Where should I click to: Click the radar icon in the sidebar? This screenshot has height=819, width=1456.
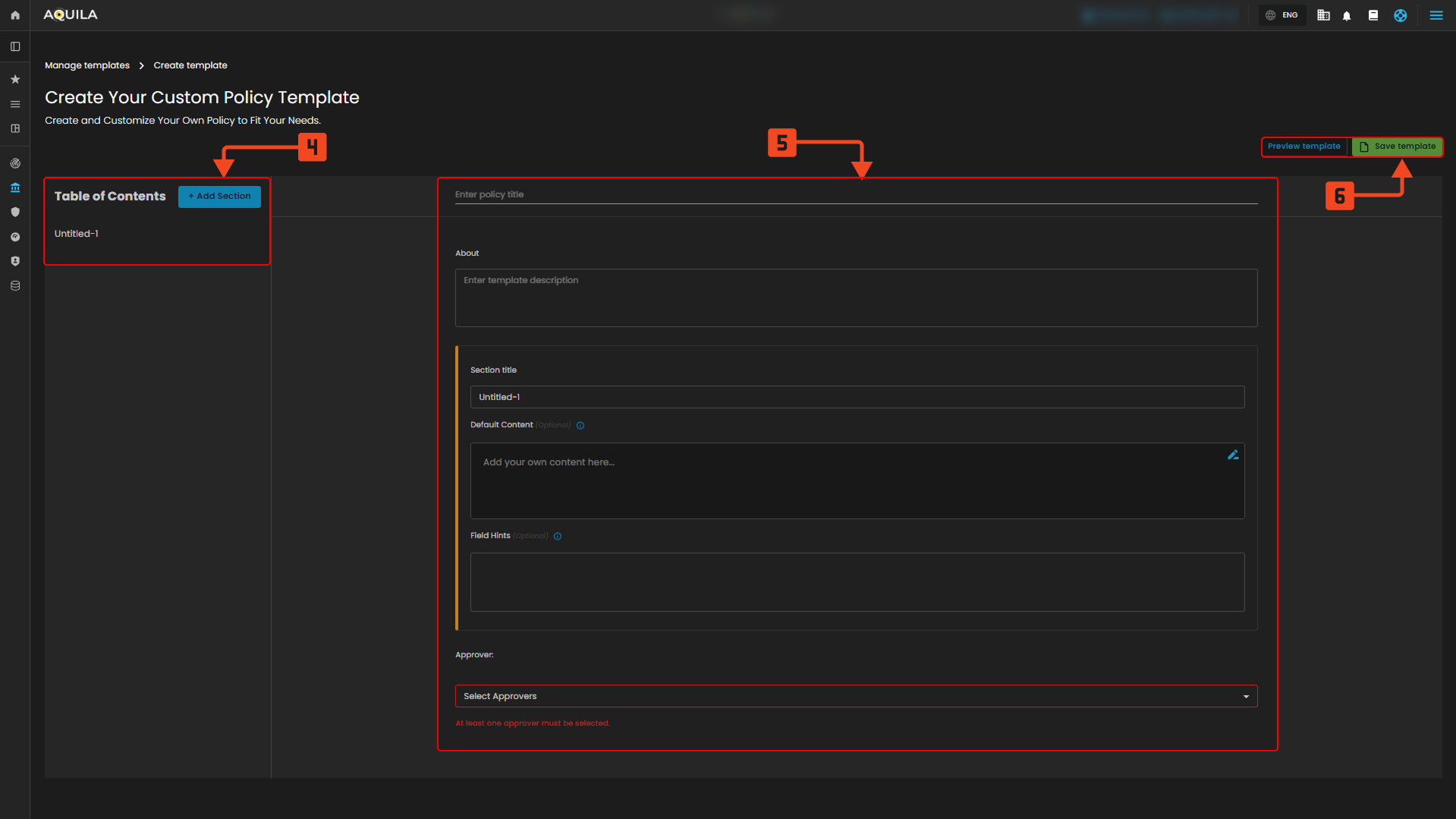tap(15, 163)
